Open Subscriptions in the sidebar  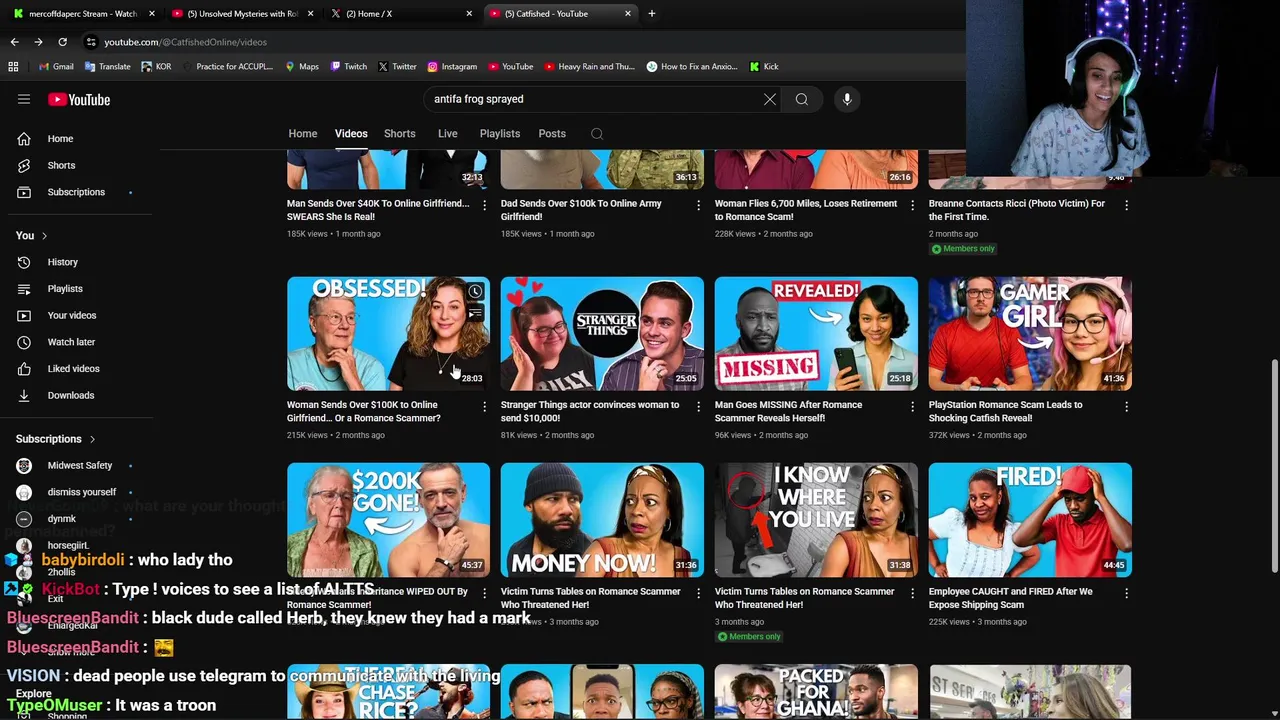pyautogui.click(x=77, y=192)
